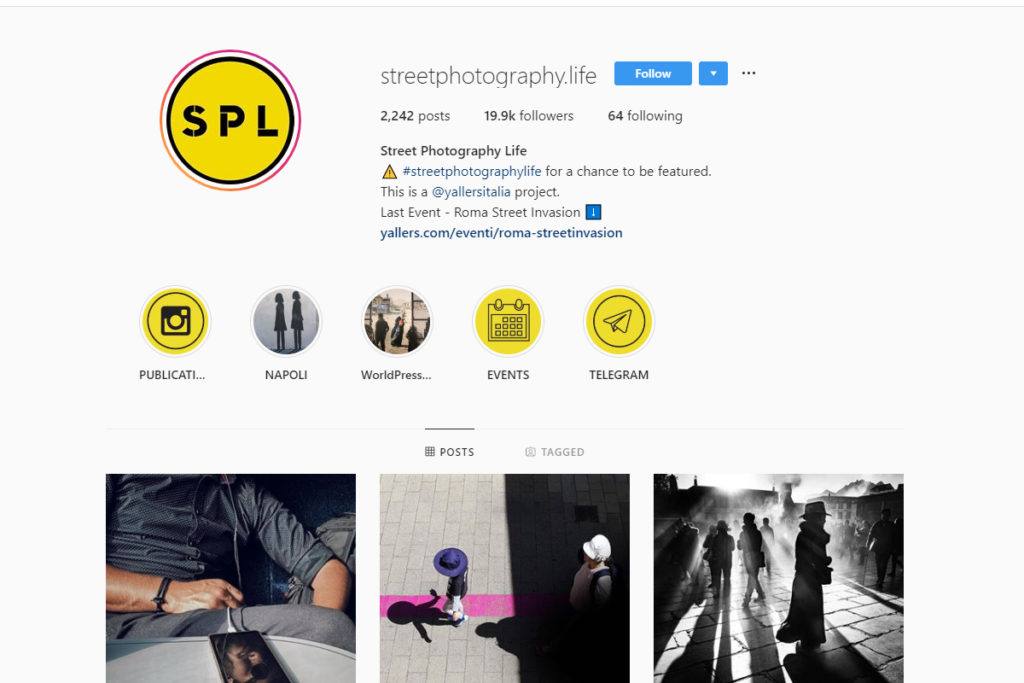Screen dimensions: 1024x683
Task: Open the #streetphotographylife hashtag link
Action: click(472, 171)
